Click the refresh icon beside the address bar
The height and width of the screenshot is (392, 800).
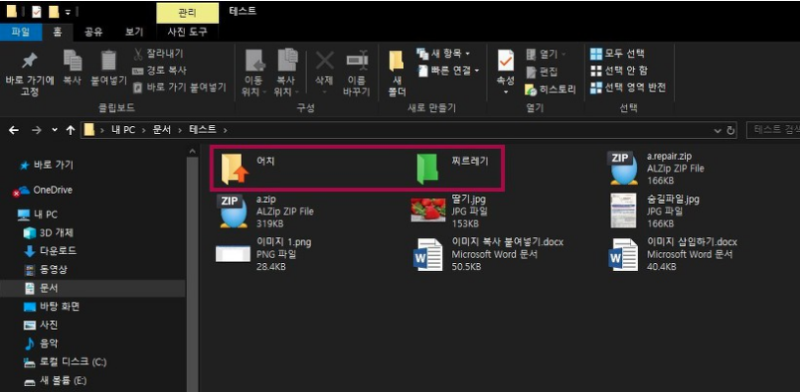pyautogui.click(x=731, y=131)
